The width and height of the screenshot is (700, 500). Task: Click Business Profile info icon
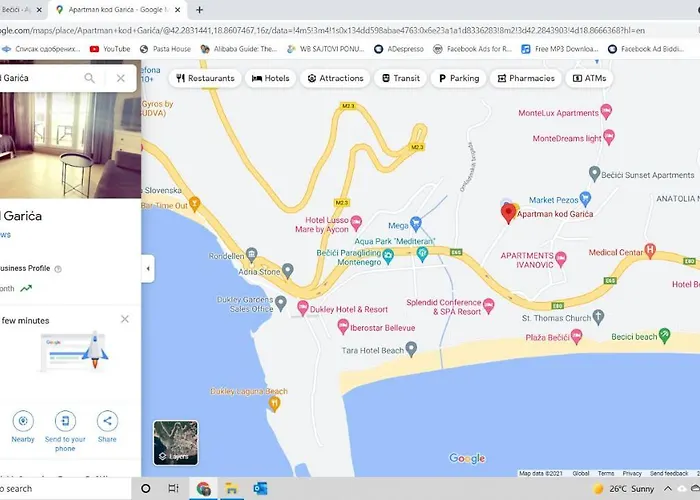point(58,269)
